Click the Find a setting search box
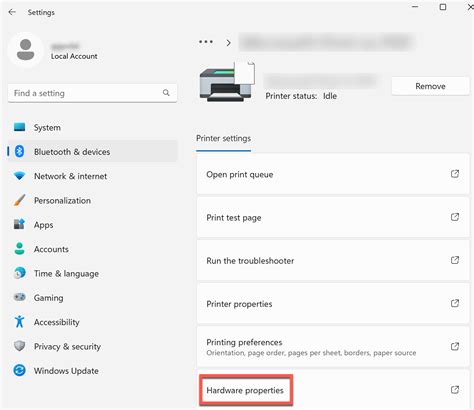 pyautogui.click(x=92, y=93)
